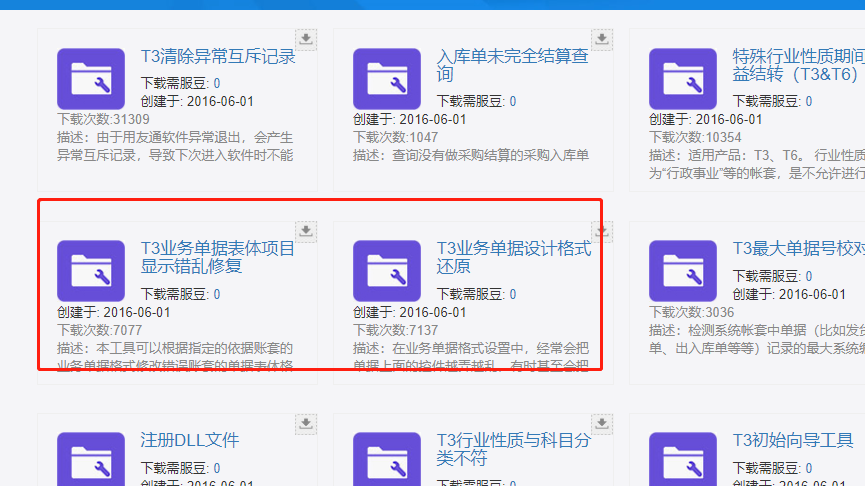Click creation date on T3业务单据设计格式还原 card

(x=410, y=313)
